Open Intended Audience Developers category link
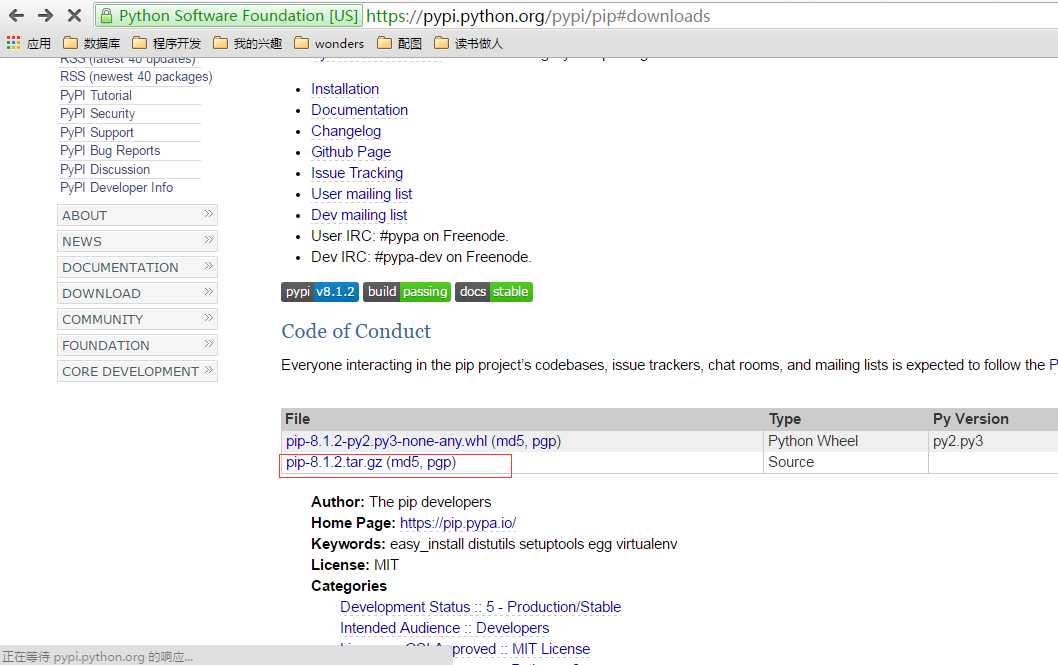 pyautogui.click(x=445, y=628)
